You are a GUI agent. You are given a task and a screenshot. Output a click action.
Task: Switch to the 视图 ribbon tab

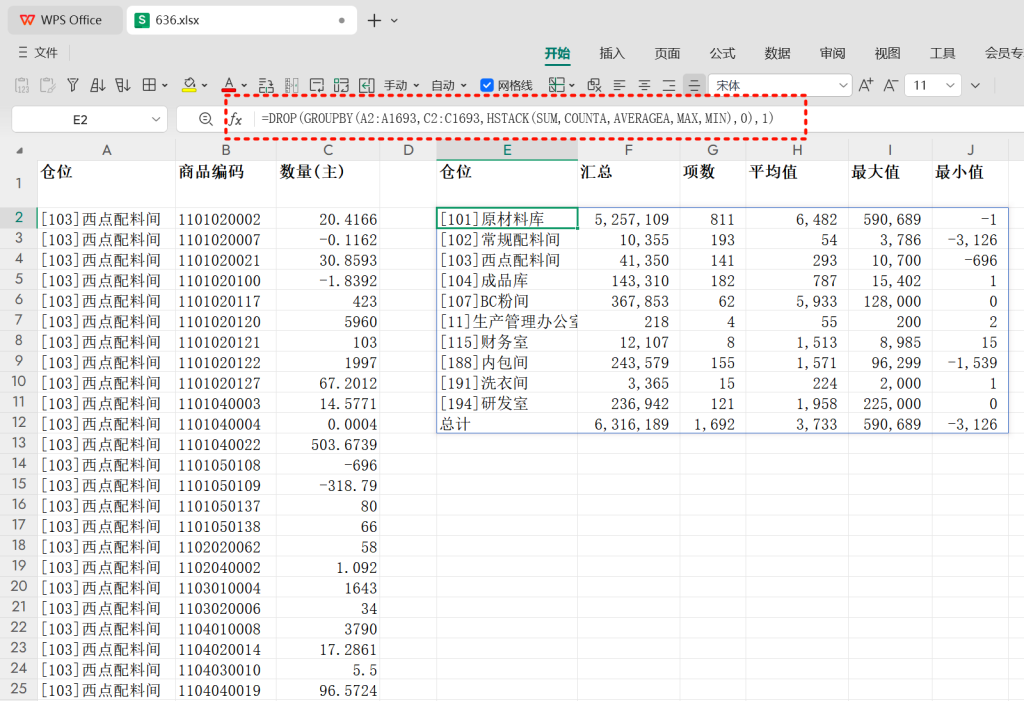click(888, 53)
